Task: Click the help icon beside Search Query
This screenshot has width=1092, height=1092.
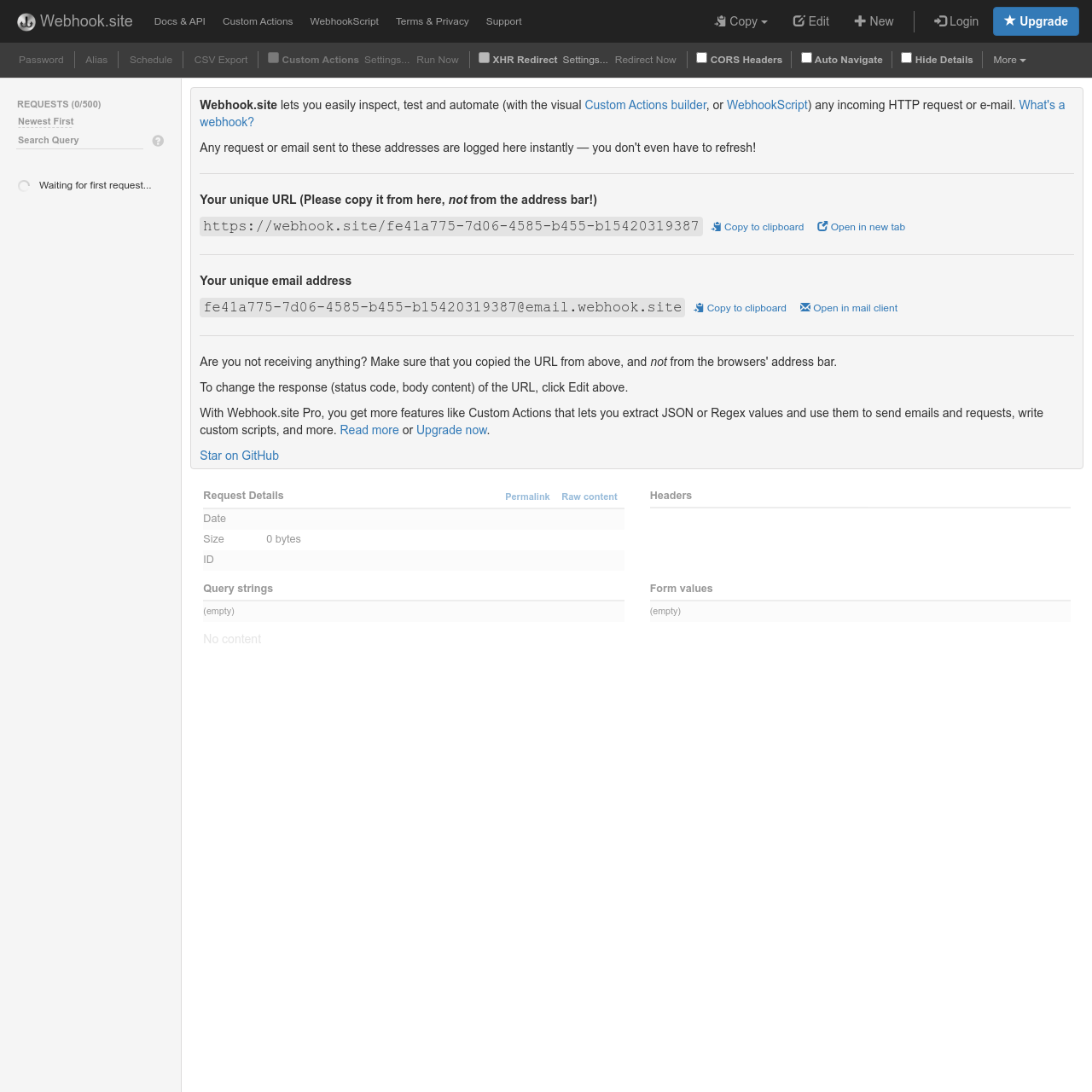Action: (x=158, y=141)
